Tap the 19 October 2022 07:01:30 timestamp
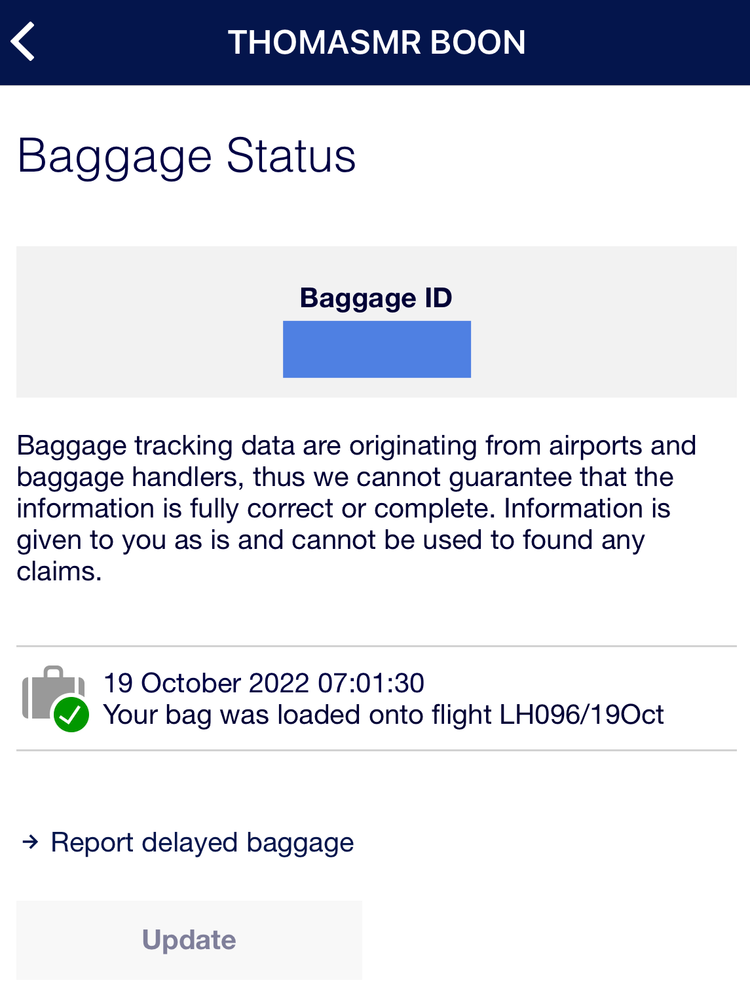 tap(264, 684)
